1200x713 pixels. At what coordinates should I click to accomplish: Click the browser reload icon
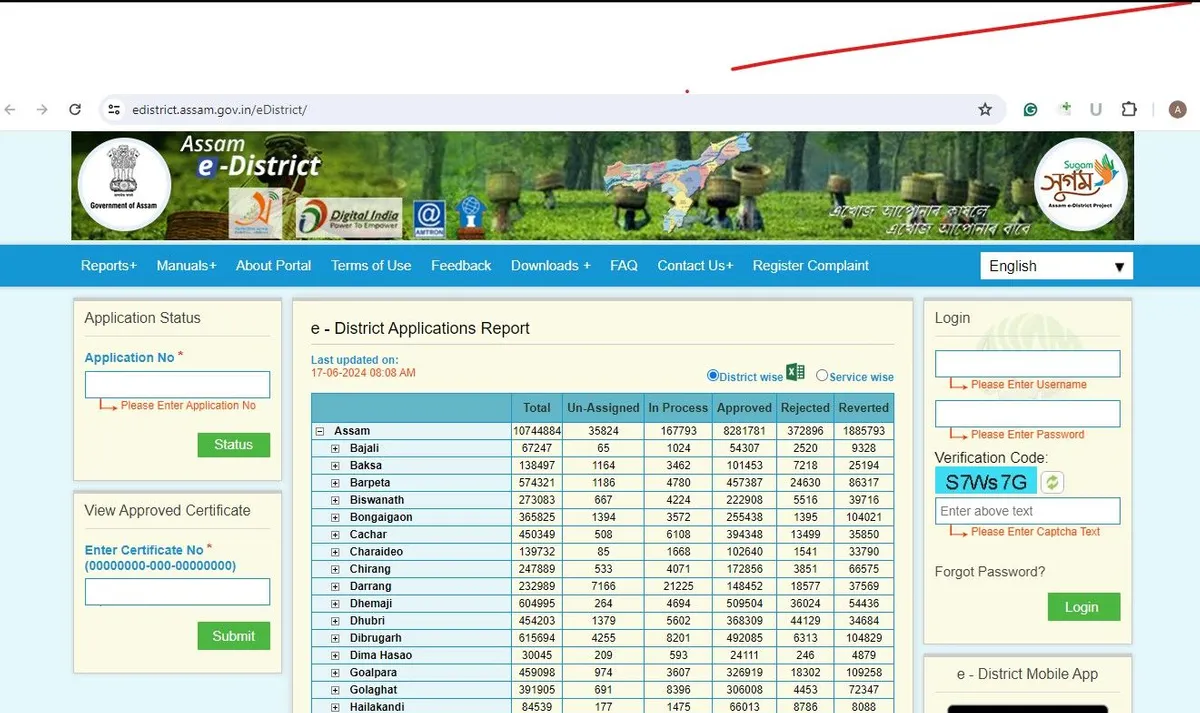tap(75, 110)
